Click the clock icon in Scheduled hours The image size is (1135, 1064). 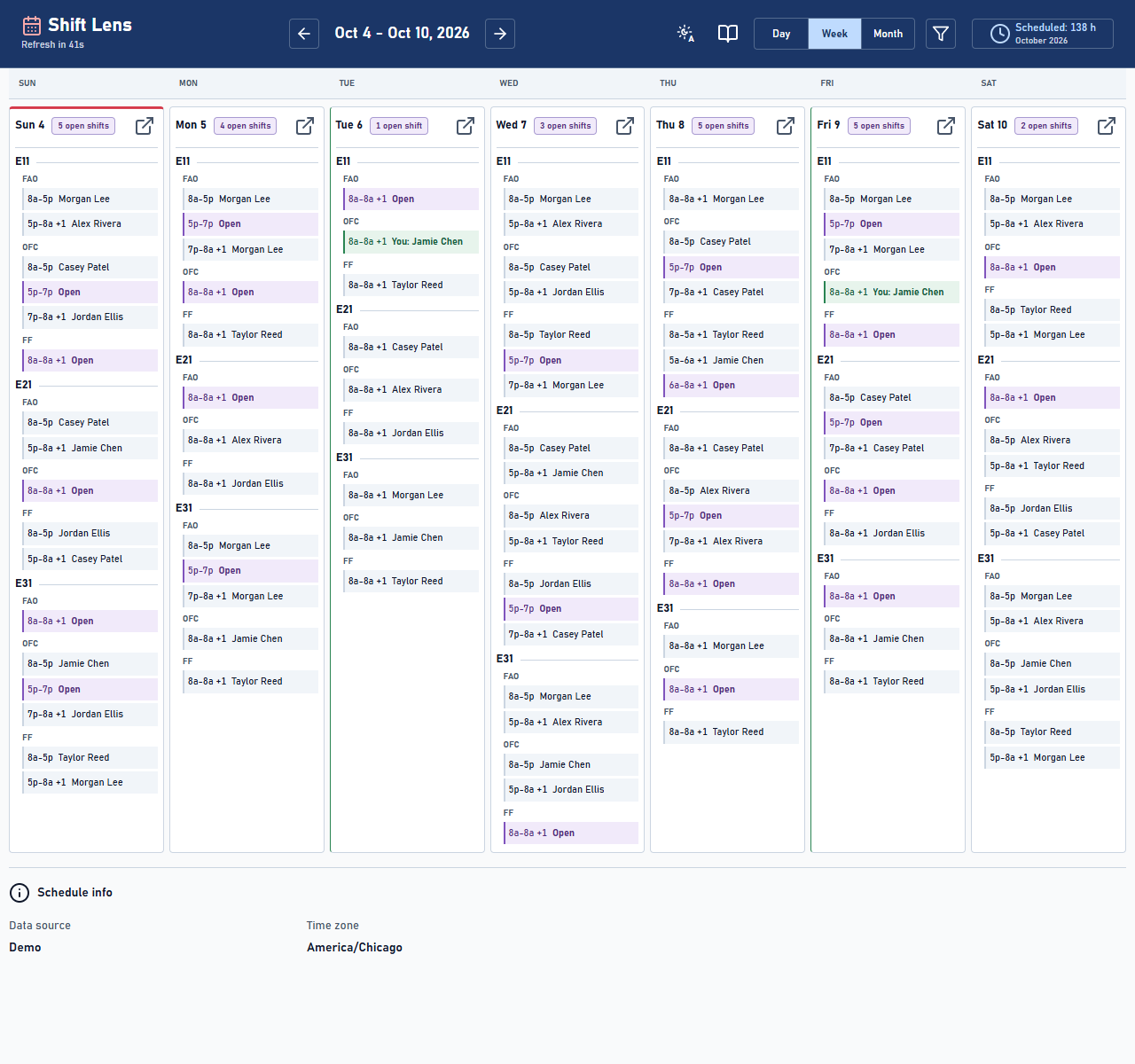click(999, 34)
